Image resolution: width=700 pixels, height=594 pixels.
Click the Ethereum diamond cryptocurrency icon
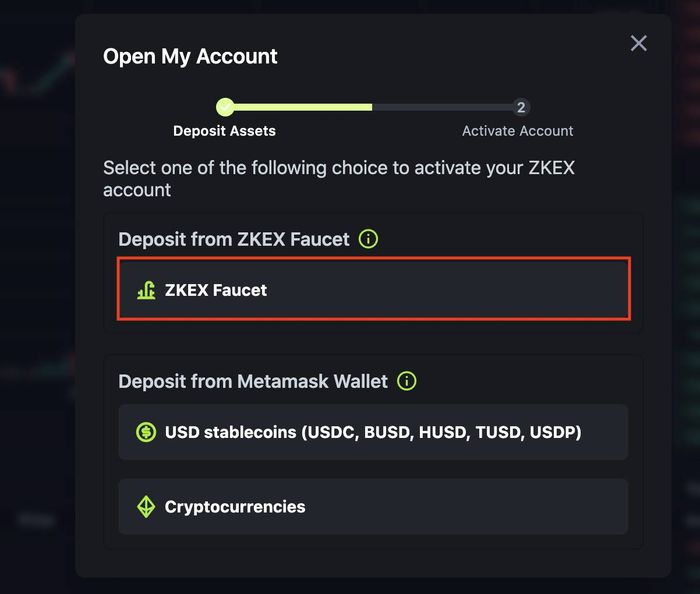146,507
